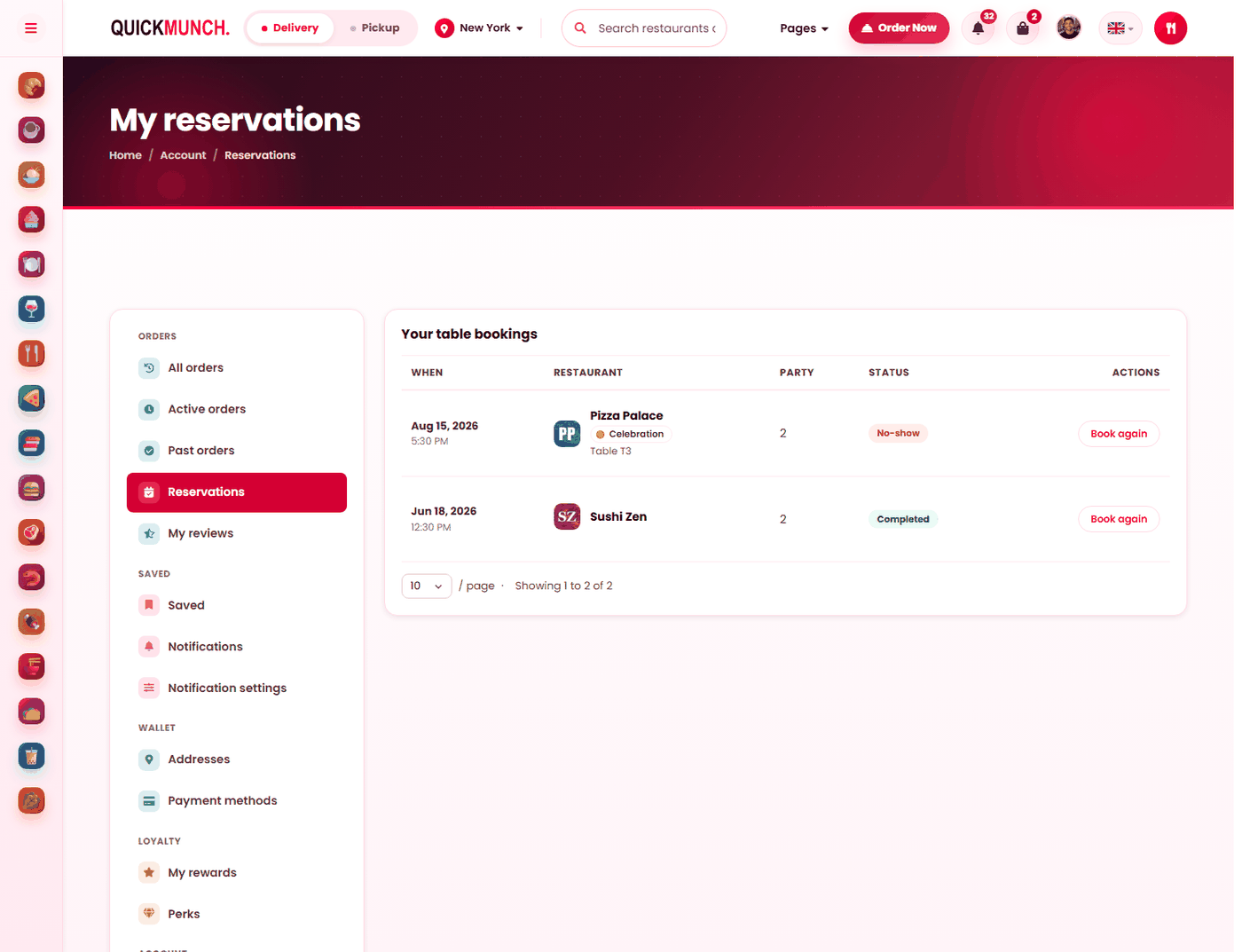Select the burger category icon
This screenshot has height=952, width=1242.
point(31,488)
